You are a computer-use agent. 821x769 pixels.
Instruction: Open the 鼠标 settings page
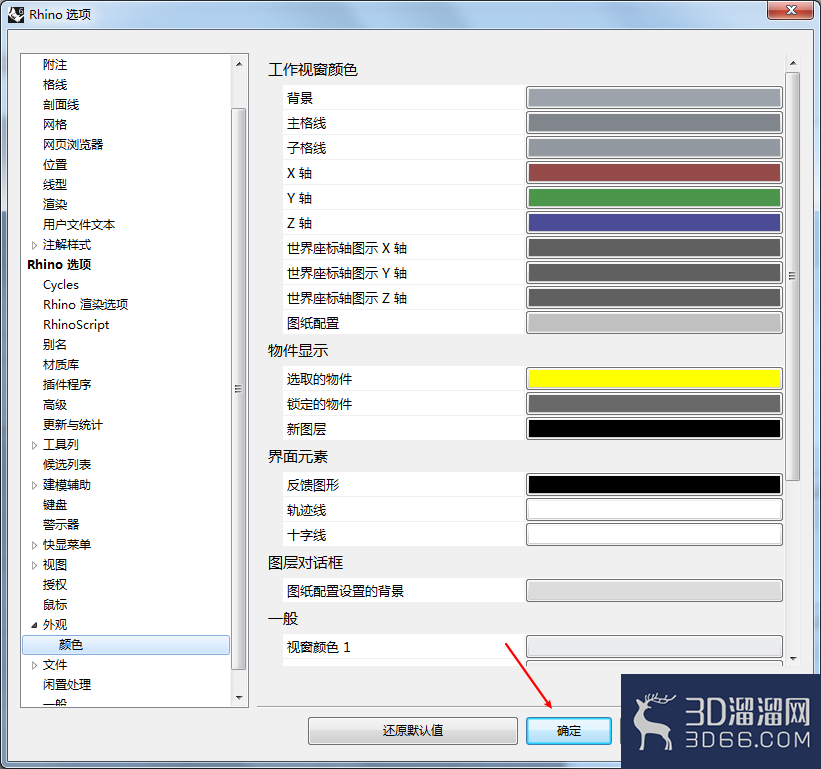click(55, 605)
